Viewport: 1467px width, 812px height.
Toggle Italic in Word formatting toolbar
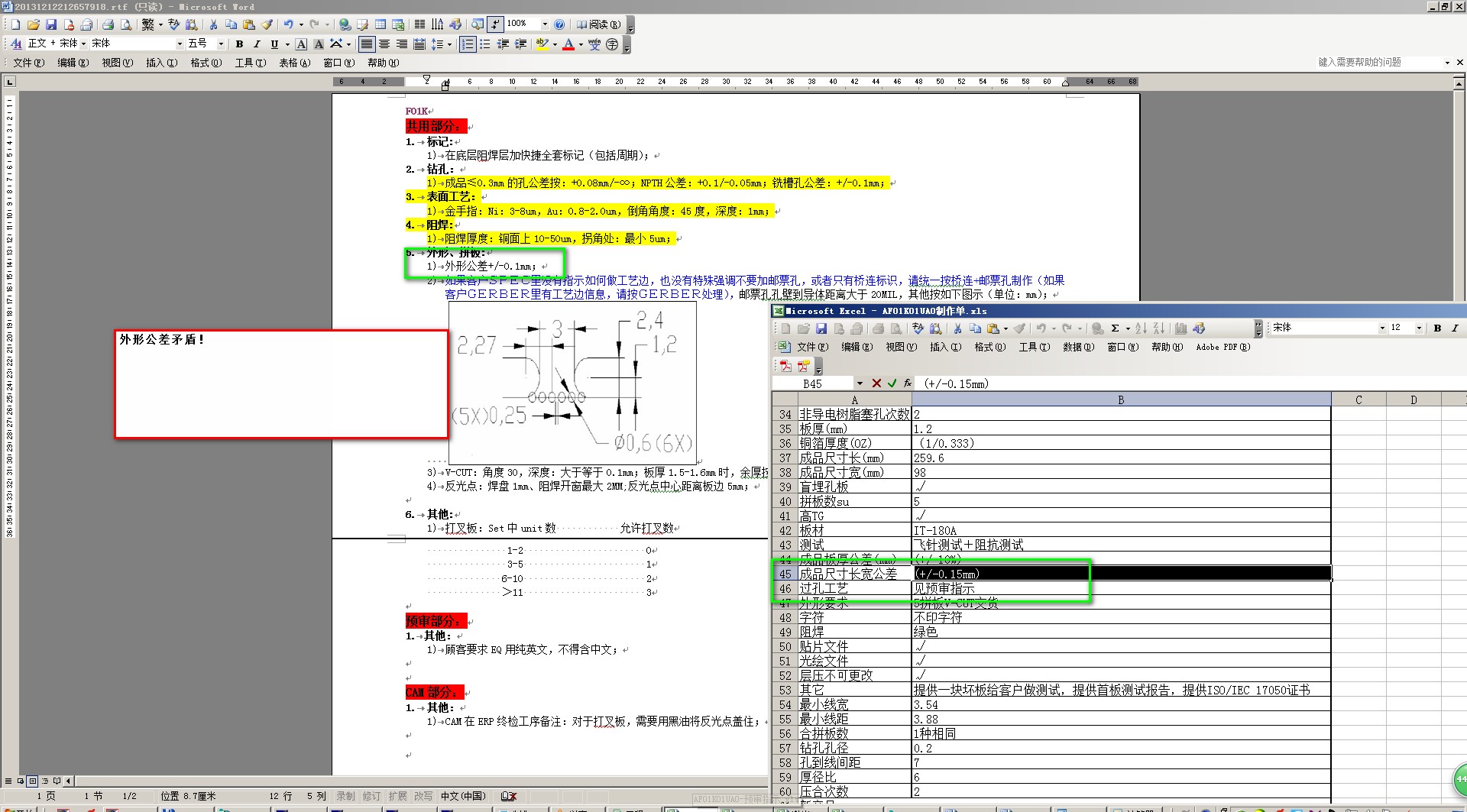257,44
